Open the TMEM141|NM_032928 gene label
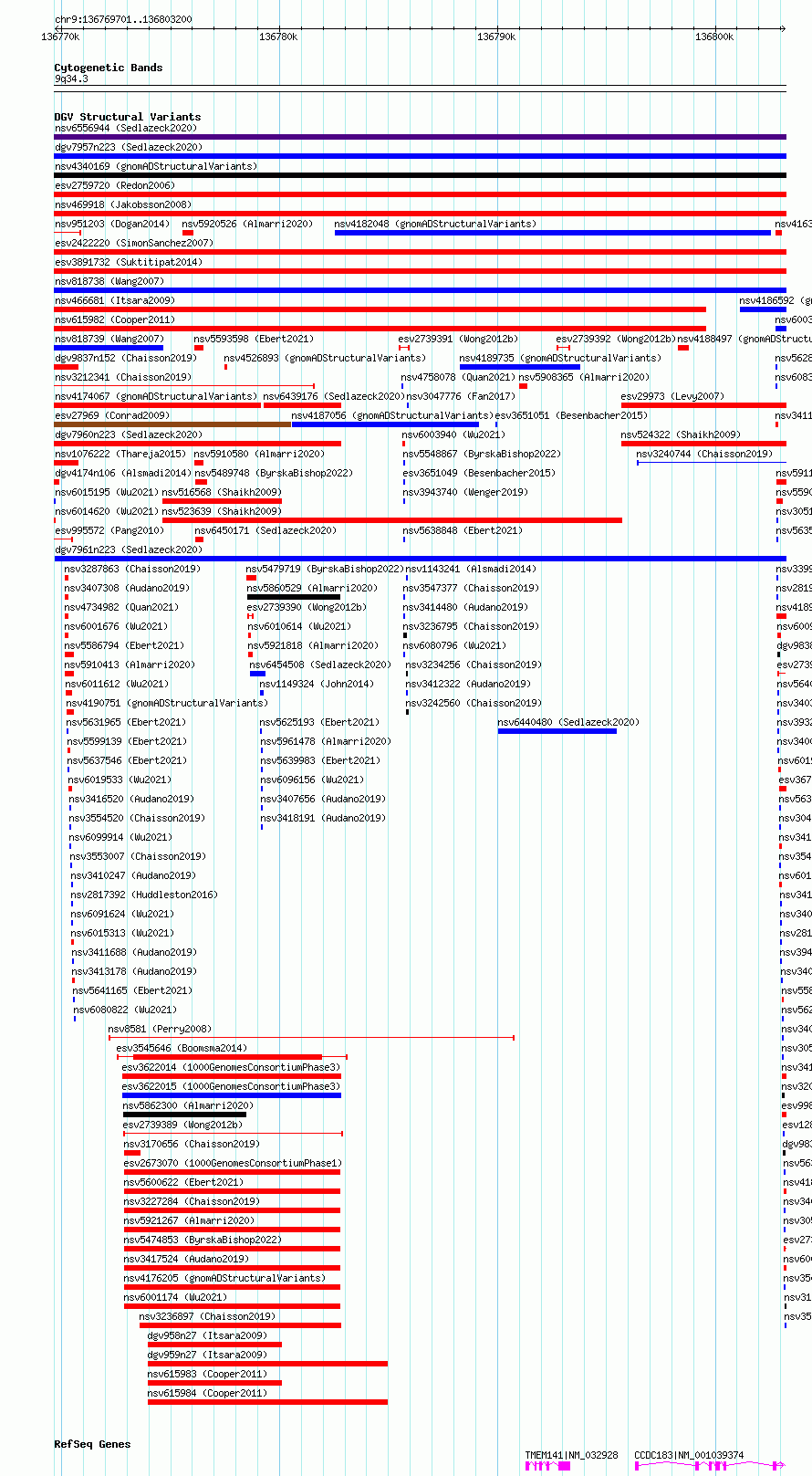The height and width of the screenshot is (1476, 812). point(571,1455)
